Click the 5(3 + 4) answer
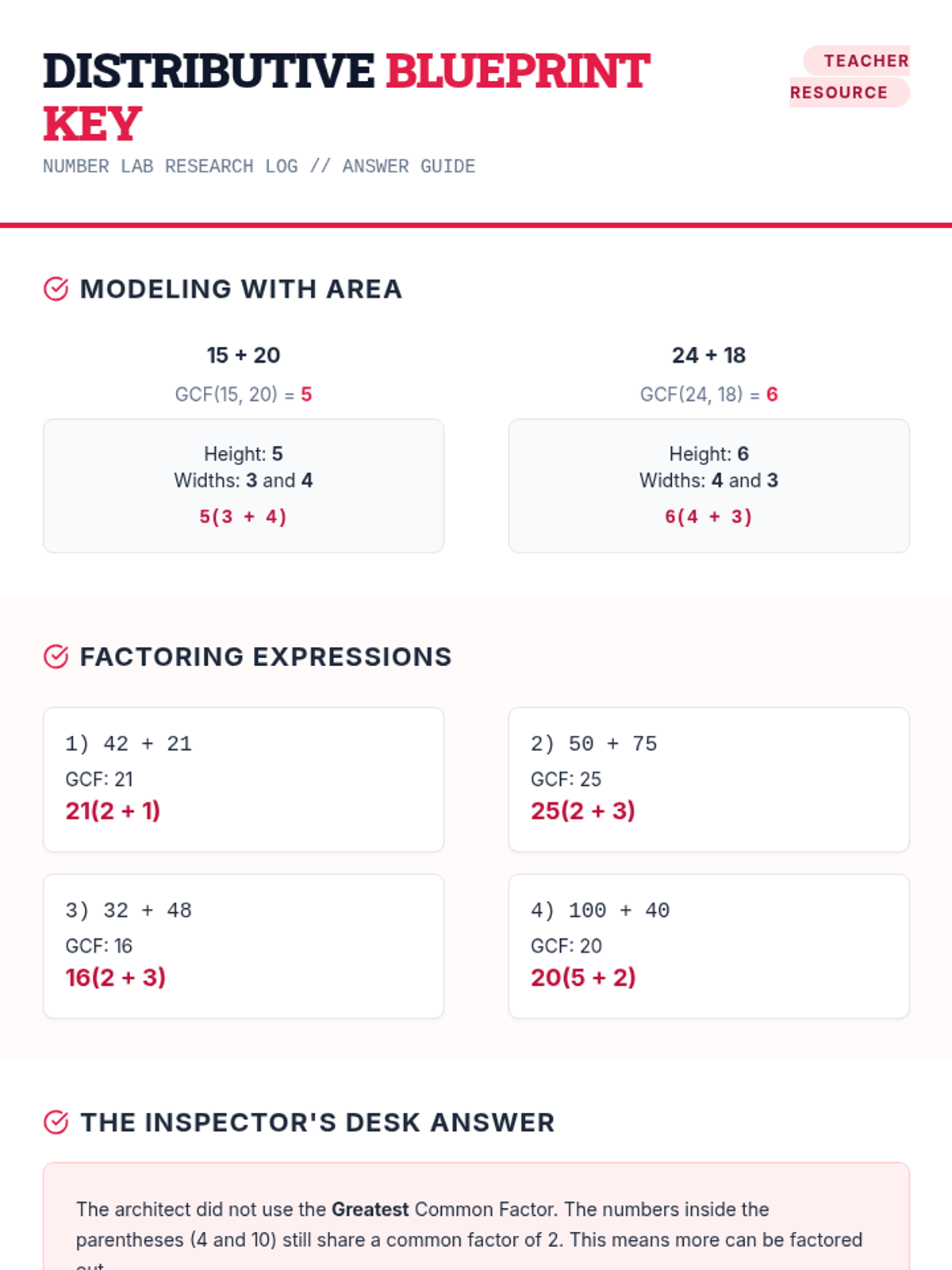 pos(243,517)
